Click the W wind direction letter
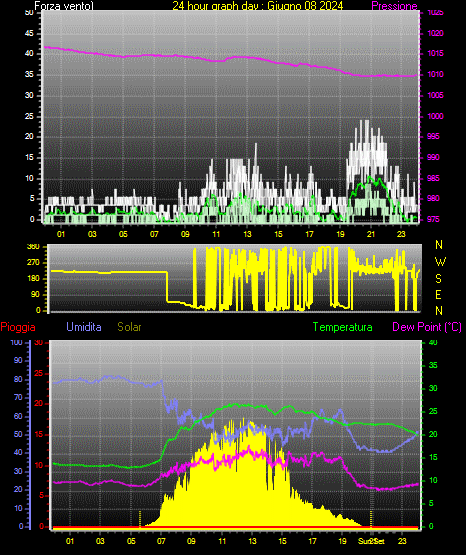This screenshot has width=466, height=555. 440,262
